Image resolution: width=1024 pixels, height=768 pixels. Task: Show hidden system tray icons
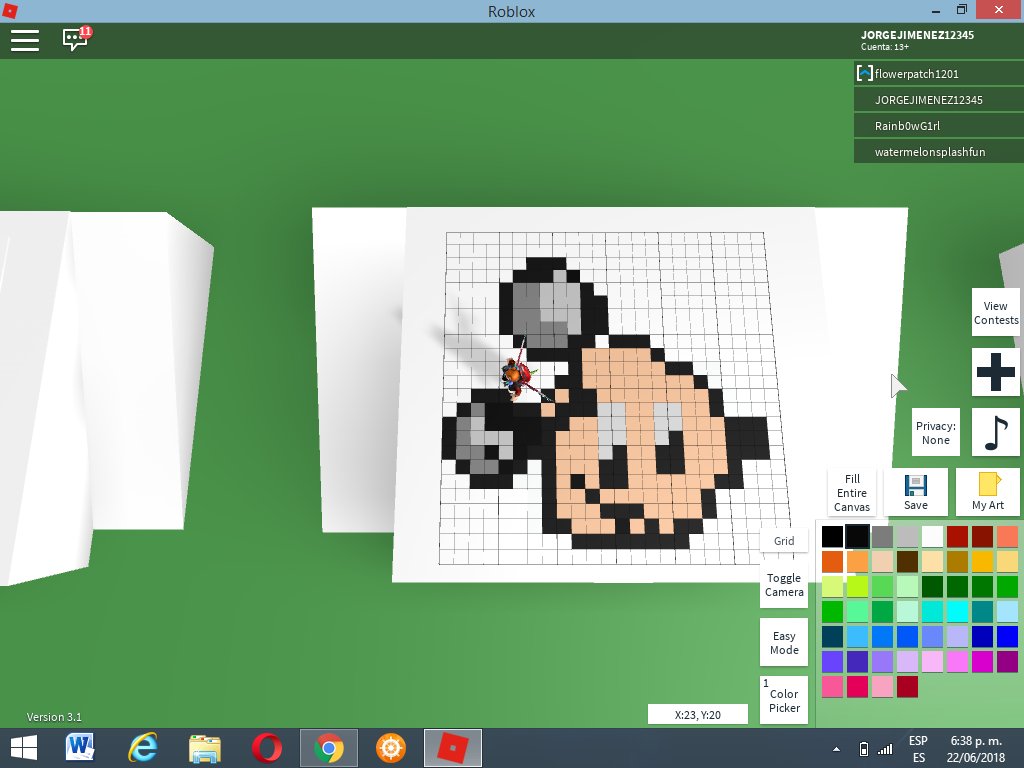[837, 749]
